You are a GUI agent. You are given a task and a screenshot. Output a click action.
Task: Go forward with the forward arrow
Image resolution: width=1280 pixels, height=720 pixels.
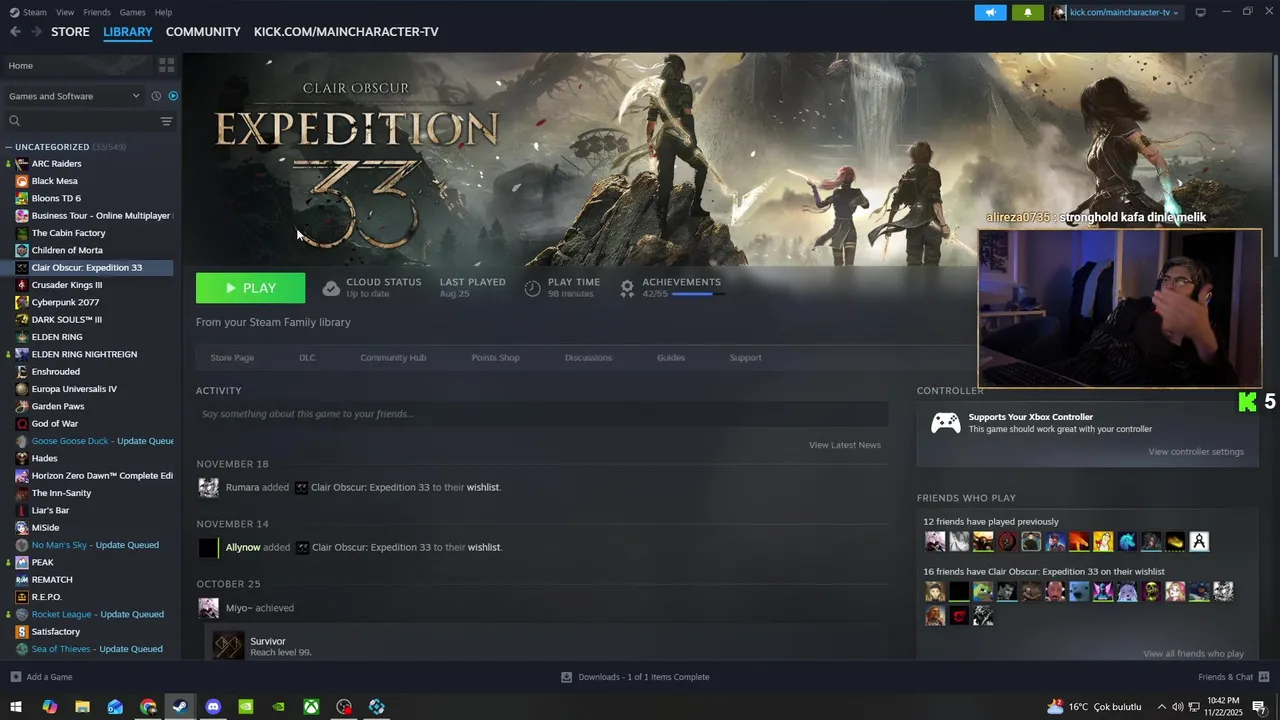(36, 32)
